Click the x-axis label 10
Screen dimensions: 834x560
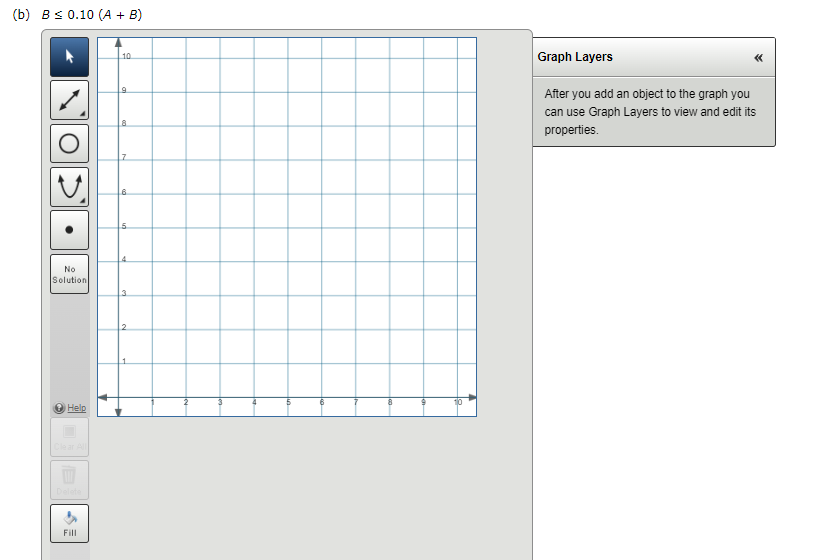pos(458,403)
